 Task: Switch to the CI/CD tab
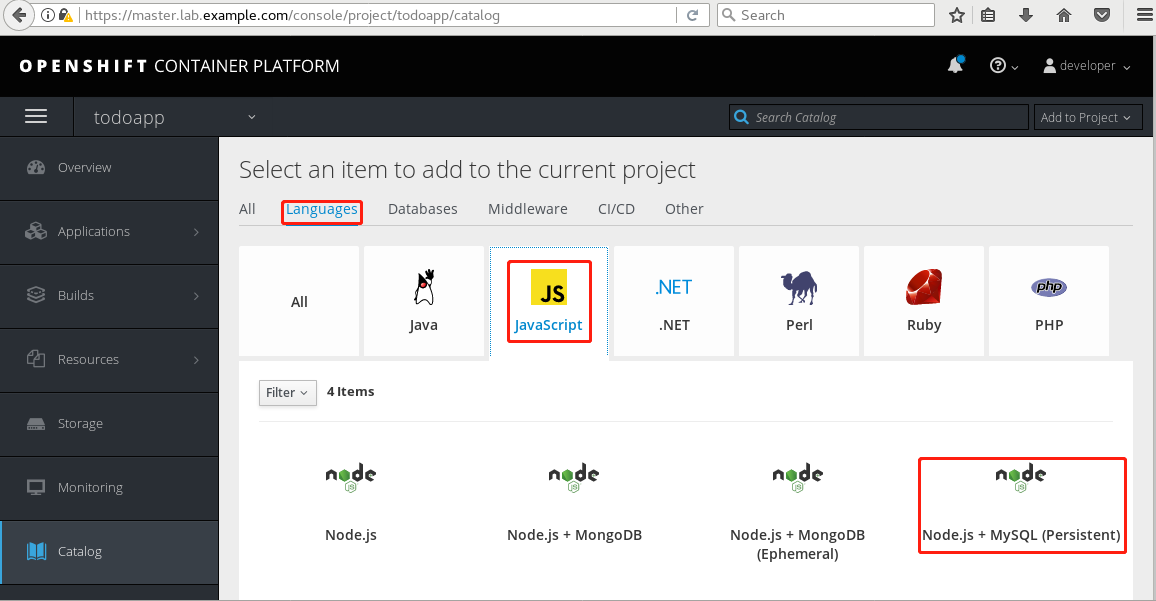616,209
